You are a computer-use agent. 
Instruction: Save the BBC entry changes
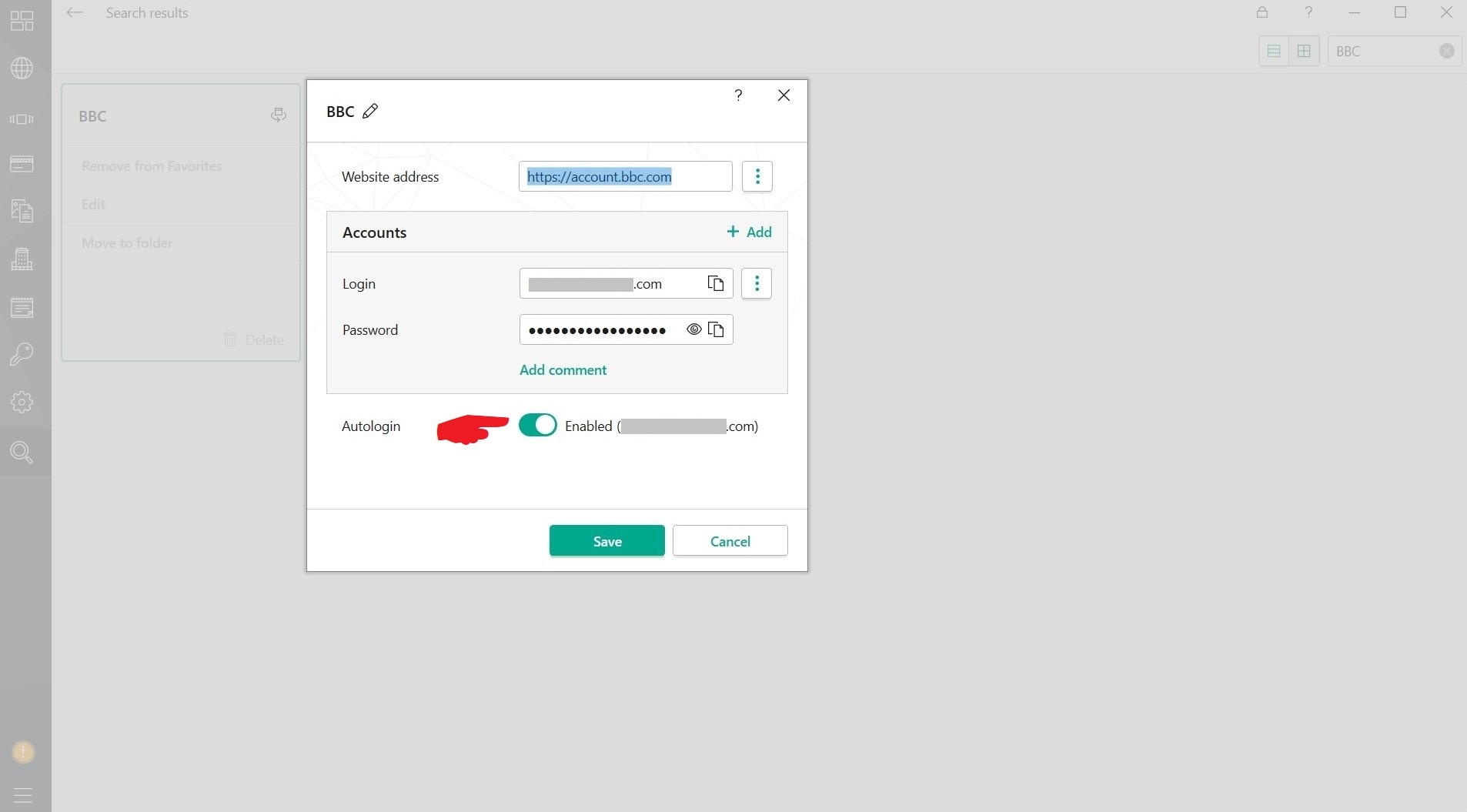(607, 540)
